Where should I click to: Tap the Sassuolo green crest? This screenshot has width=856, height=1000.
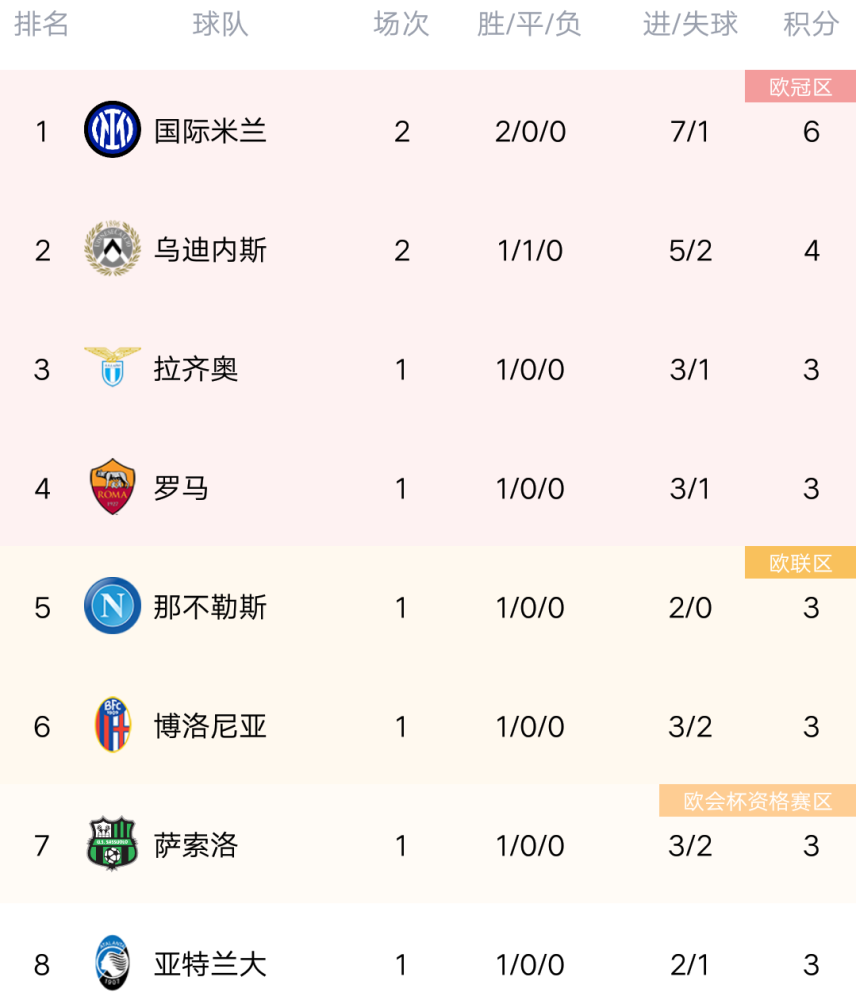[112, 843]
